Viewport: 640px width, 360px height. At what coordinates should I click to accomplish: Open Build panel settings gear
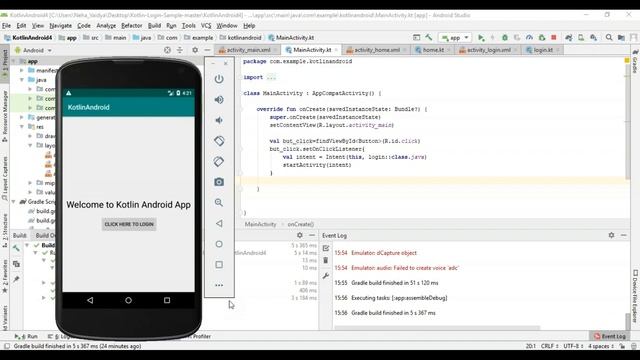(x=300, y=235)
